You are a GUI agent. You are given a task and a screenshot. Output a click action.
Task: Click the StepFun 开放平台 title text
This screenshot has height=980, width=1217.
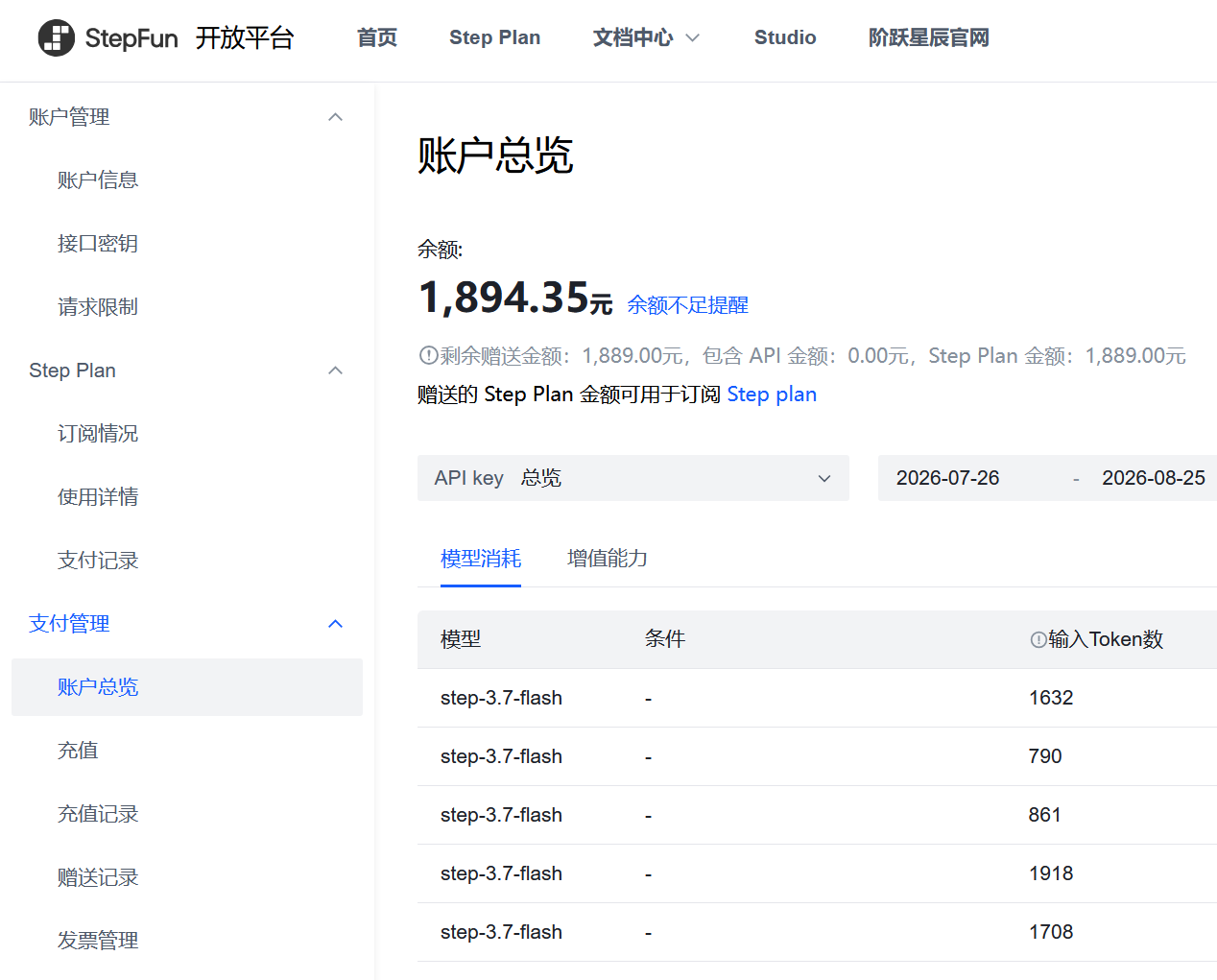(189, 37)
